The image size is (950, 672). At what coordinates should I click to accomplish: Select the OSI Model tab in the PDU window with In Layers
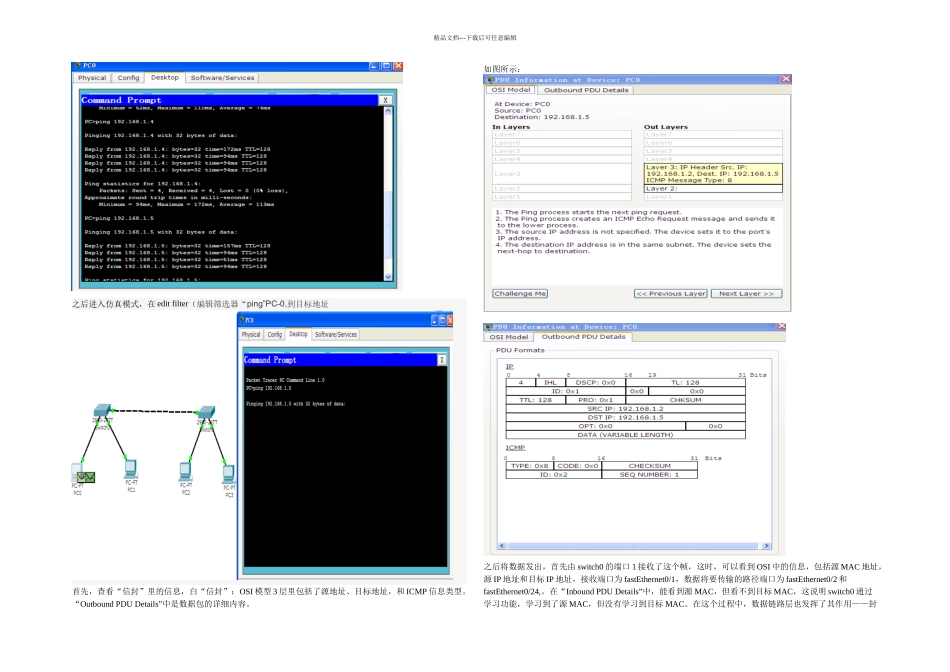pos(510,90)
